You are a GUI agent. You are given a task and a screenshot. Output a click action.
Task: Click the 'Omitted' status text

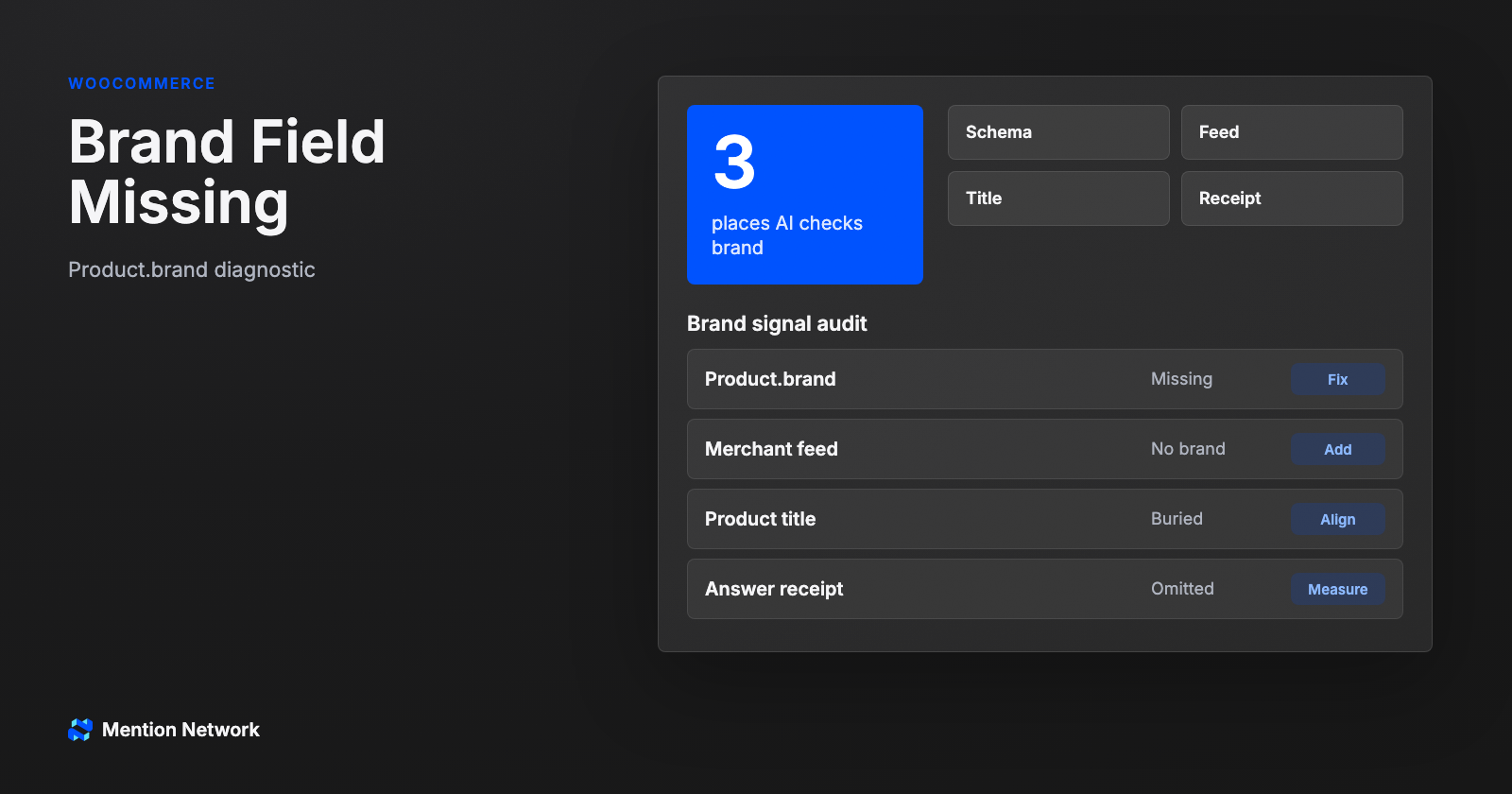[x=1182, y=589]
